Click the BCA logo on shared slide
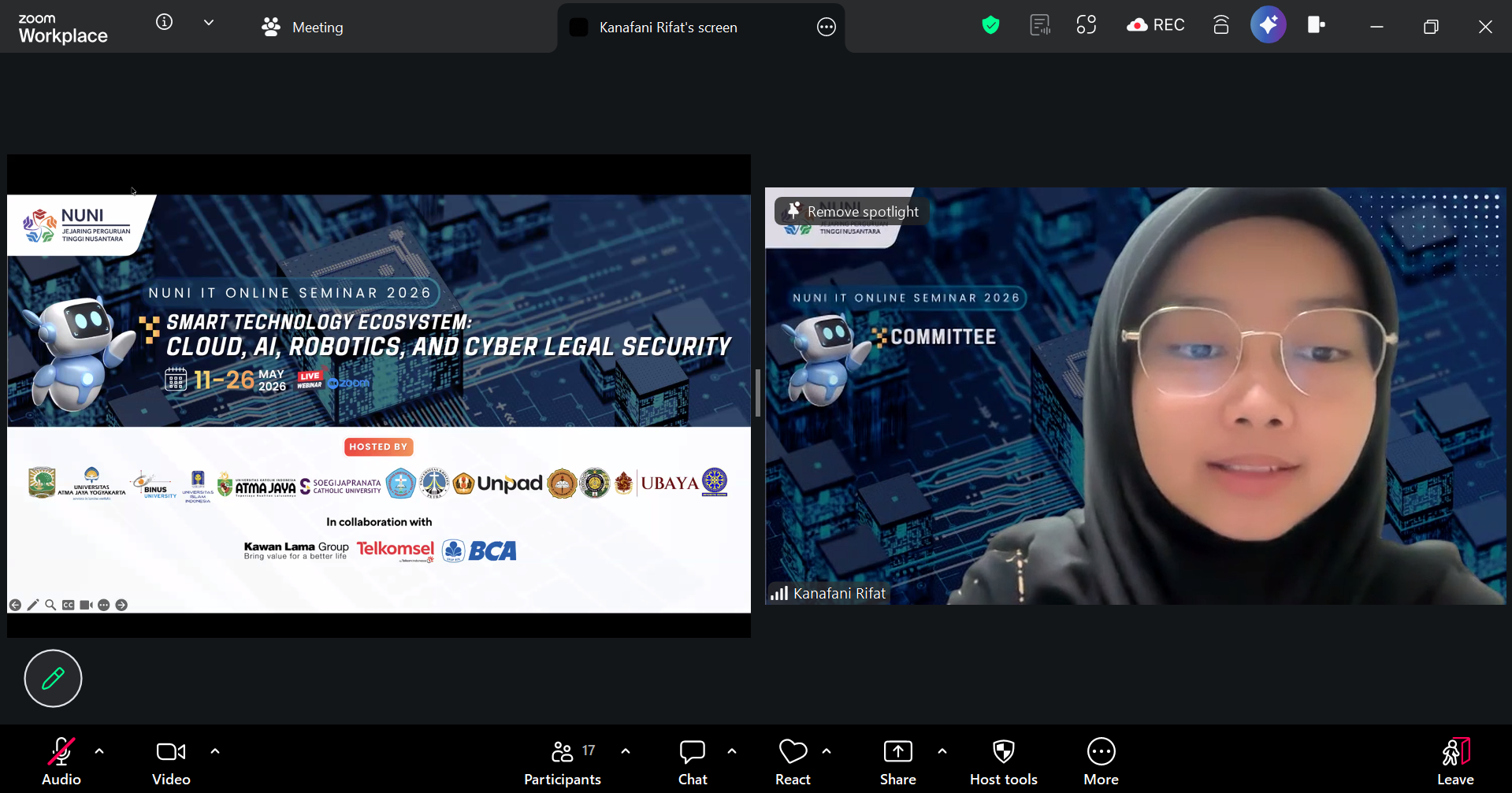The width and height of the screenshot is (1512, 793). coord(479,550)
